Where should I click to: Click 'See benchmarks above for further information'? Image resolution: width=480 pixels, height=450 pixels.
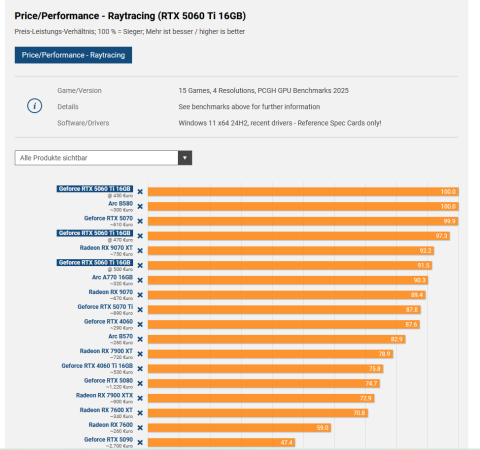click(x=249, y=107)
